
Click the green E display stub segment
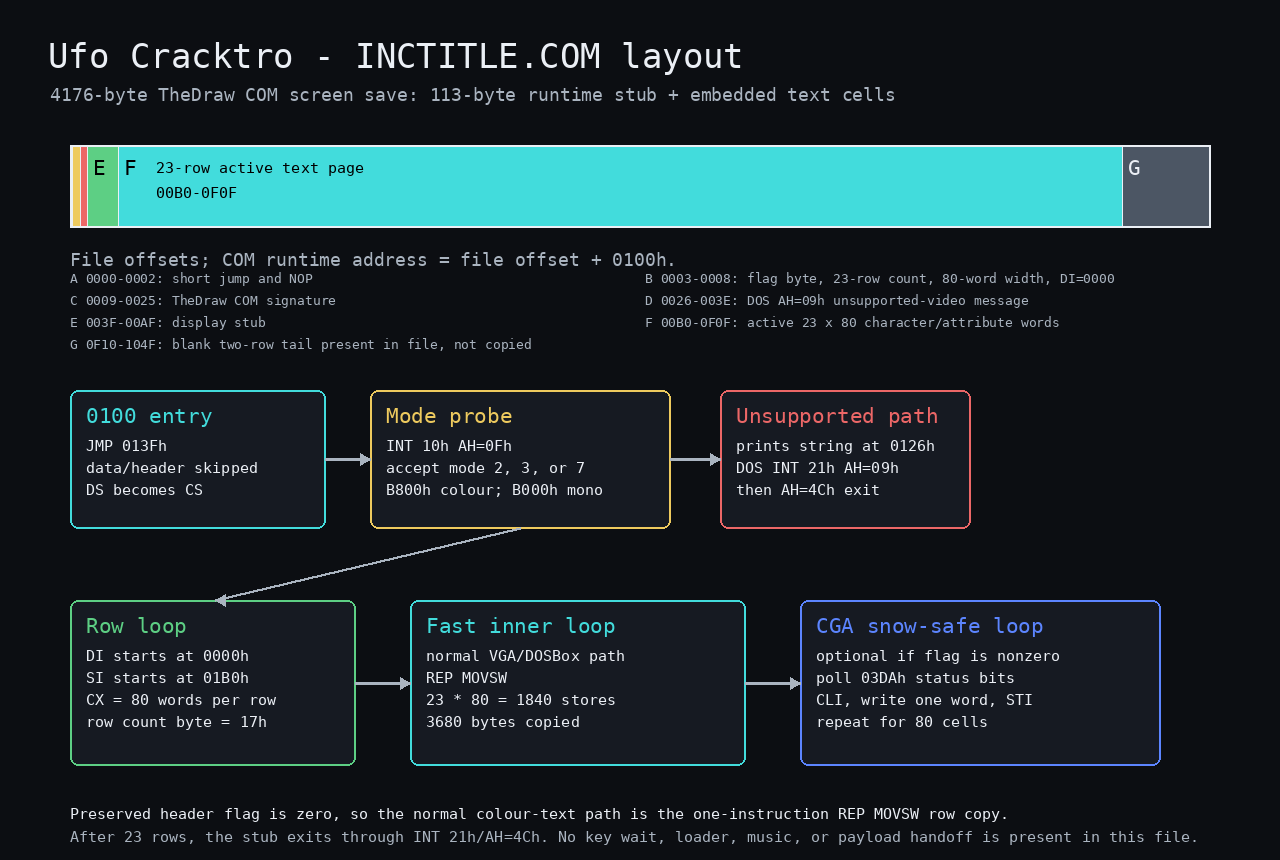[x=103, y=186]
